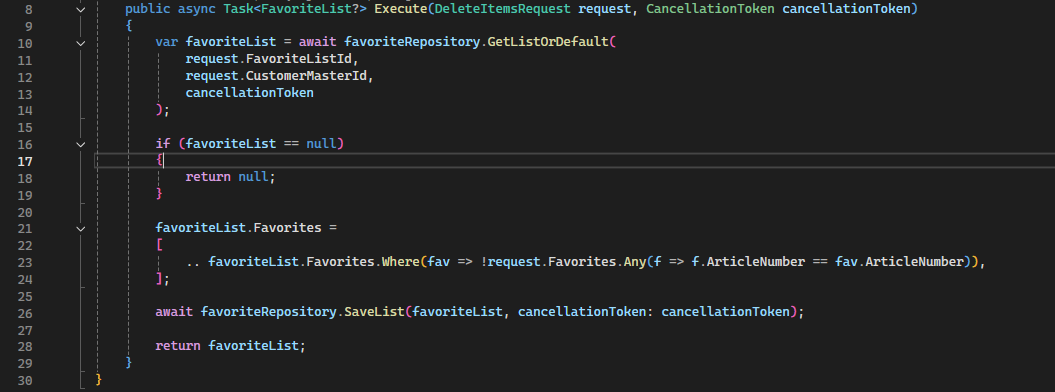Viewport: 1055px width, 392px height.
Task: Click request.CustomerMasterId argument
Action: pyautogui.click(x=276, y=77)
